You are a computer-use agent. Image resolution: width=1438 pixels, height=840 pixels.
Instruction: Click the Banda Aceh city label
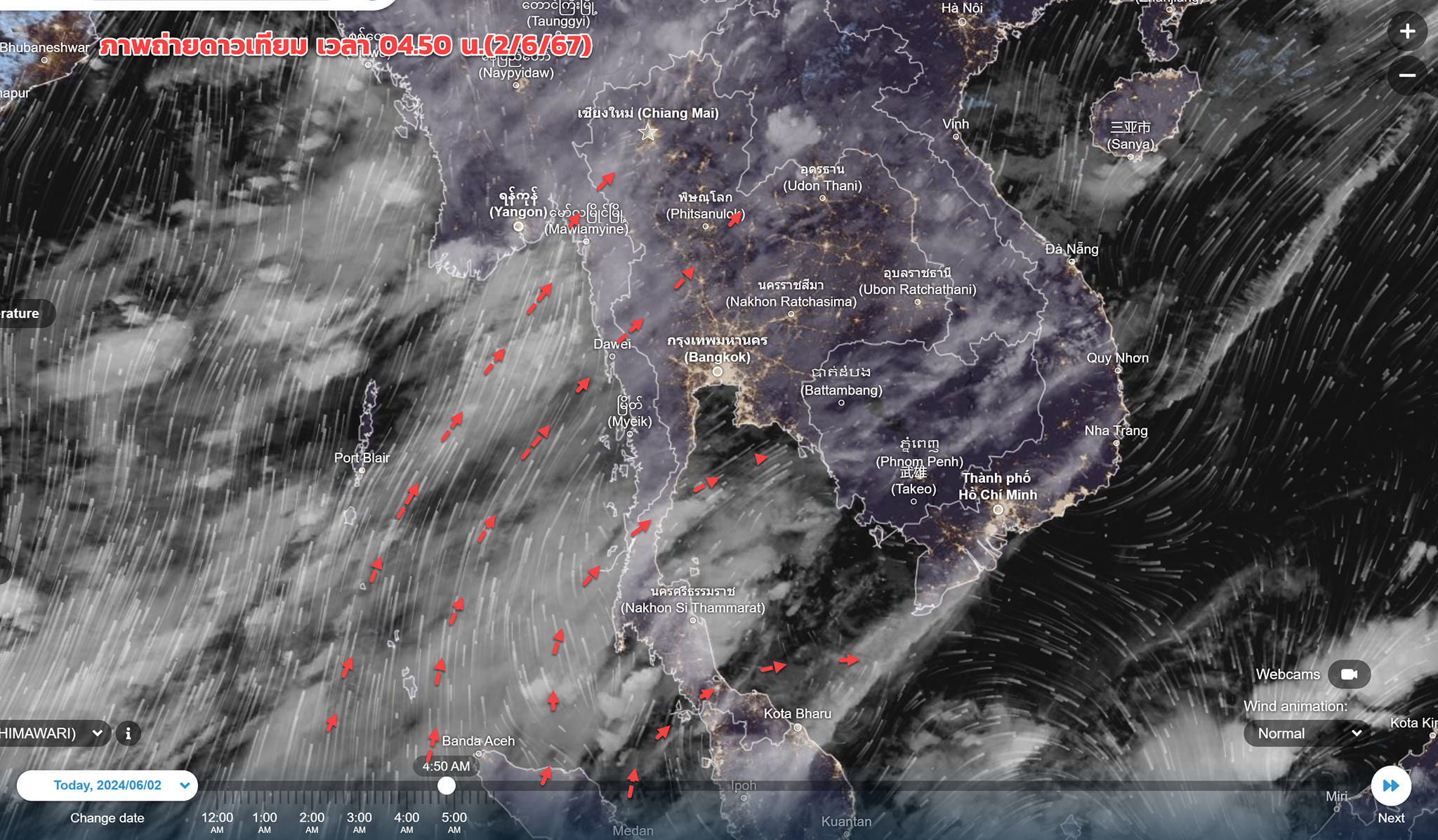tap(478, 741)
